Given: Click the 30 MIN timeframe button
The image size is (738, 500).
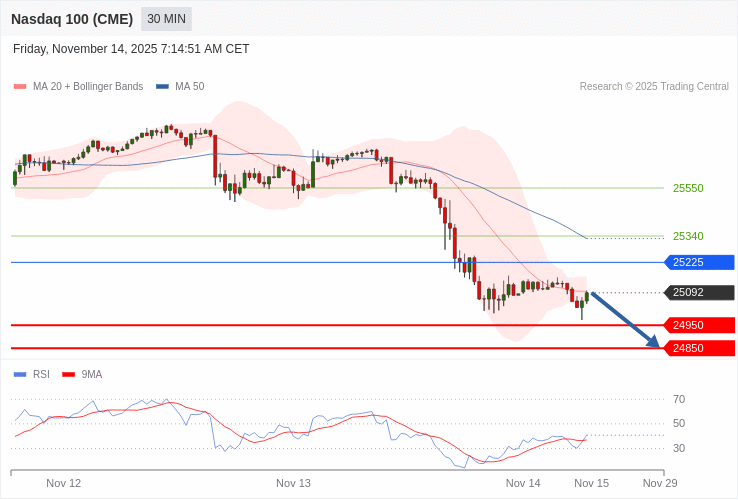Looking at the screenshot, I should click(166, 19).
